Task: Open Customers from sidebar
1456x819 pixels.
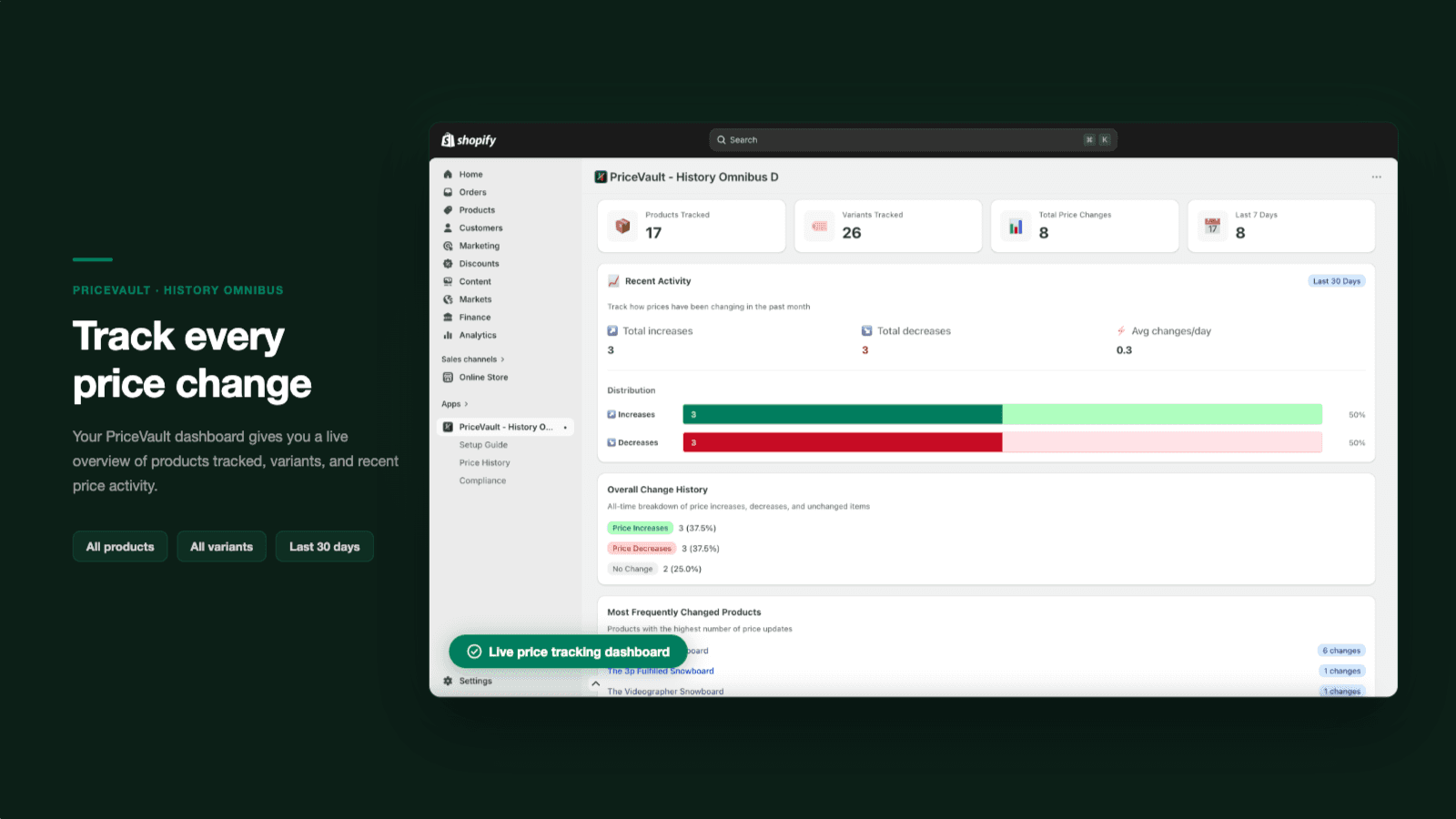Action: point(480,228)
